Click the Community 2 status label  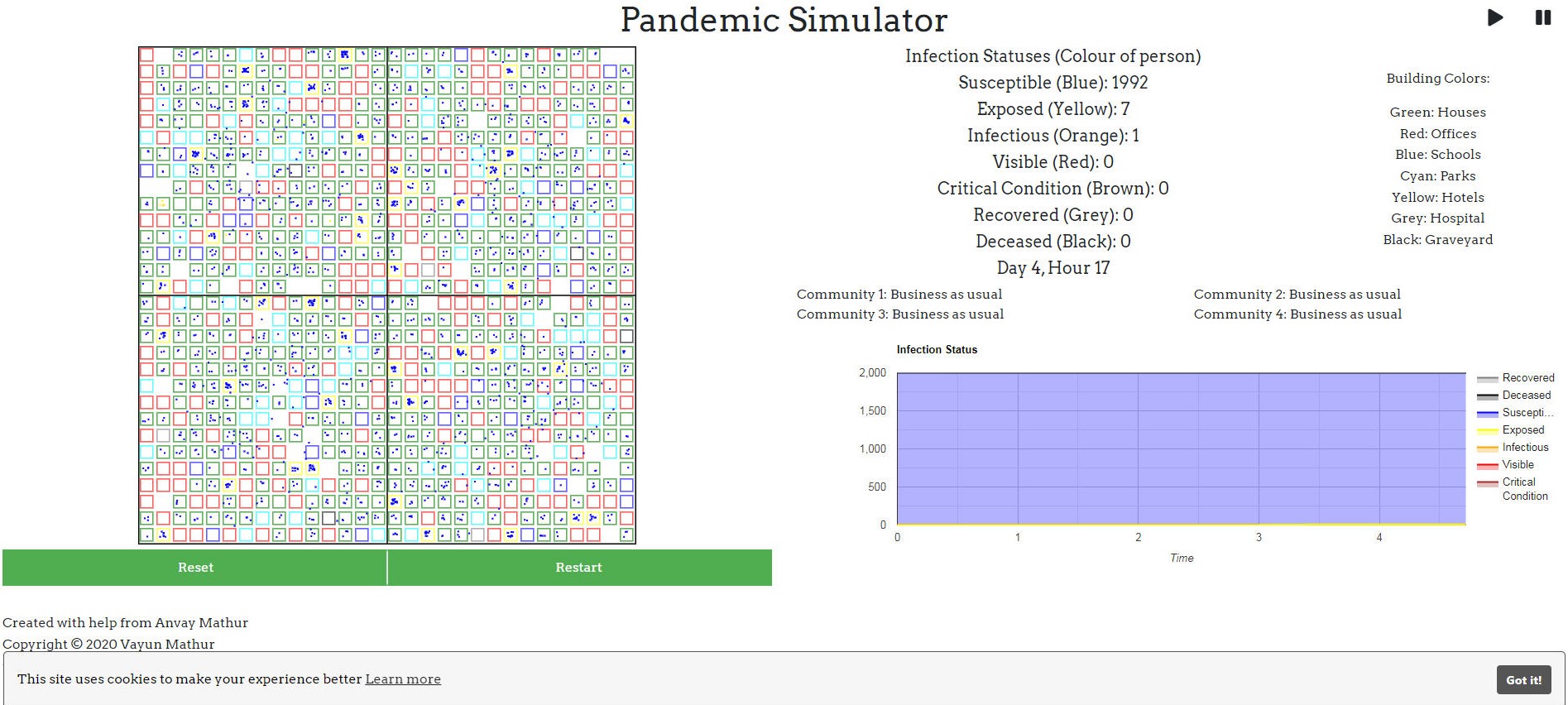[1297, 295]
